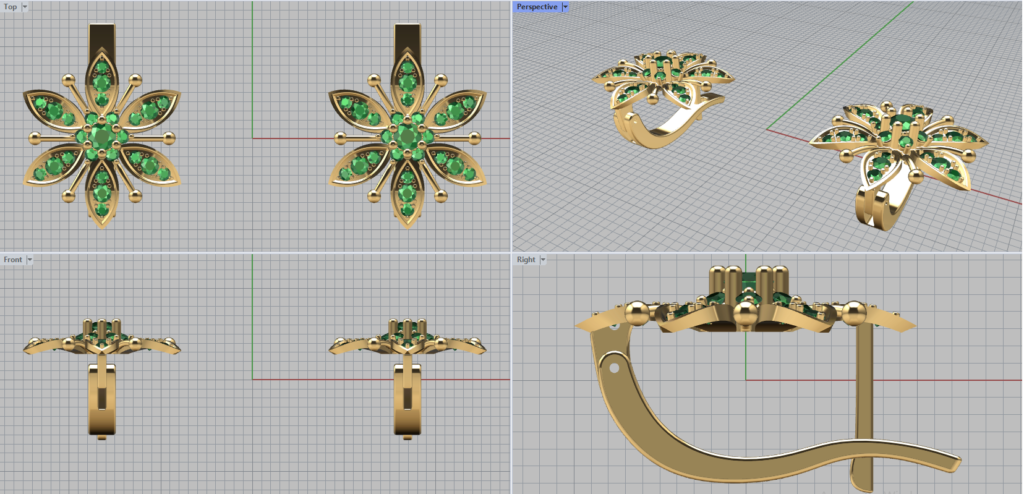
Task: Select the left earring in Front view
Action: (x=102, y=378)
